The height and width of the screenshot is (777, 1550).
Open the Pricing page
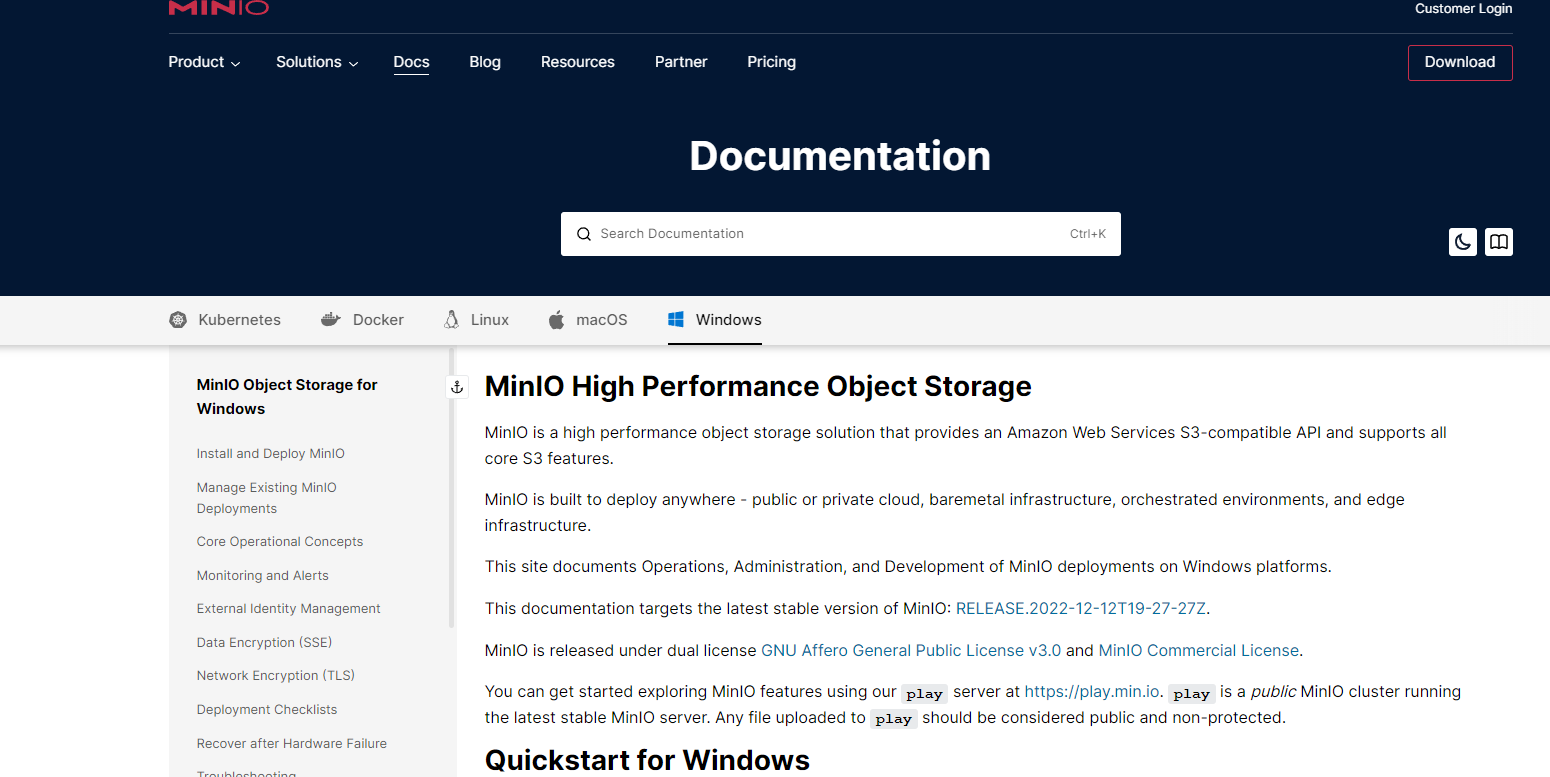click(772, 62)
